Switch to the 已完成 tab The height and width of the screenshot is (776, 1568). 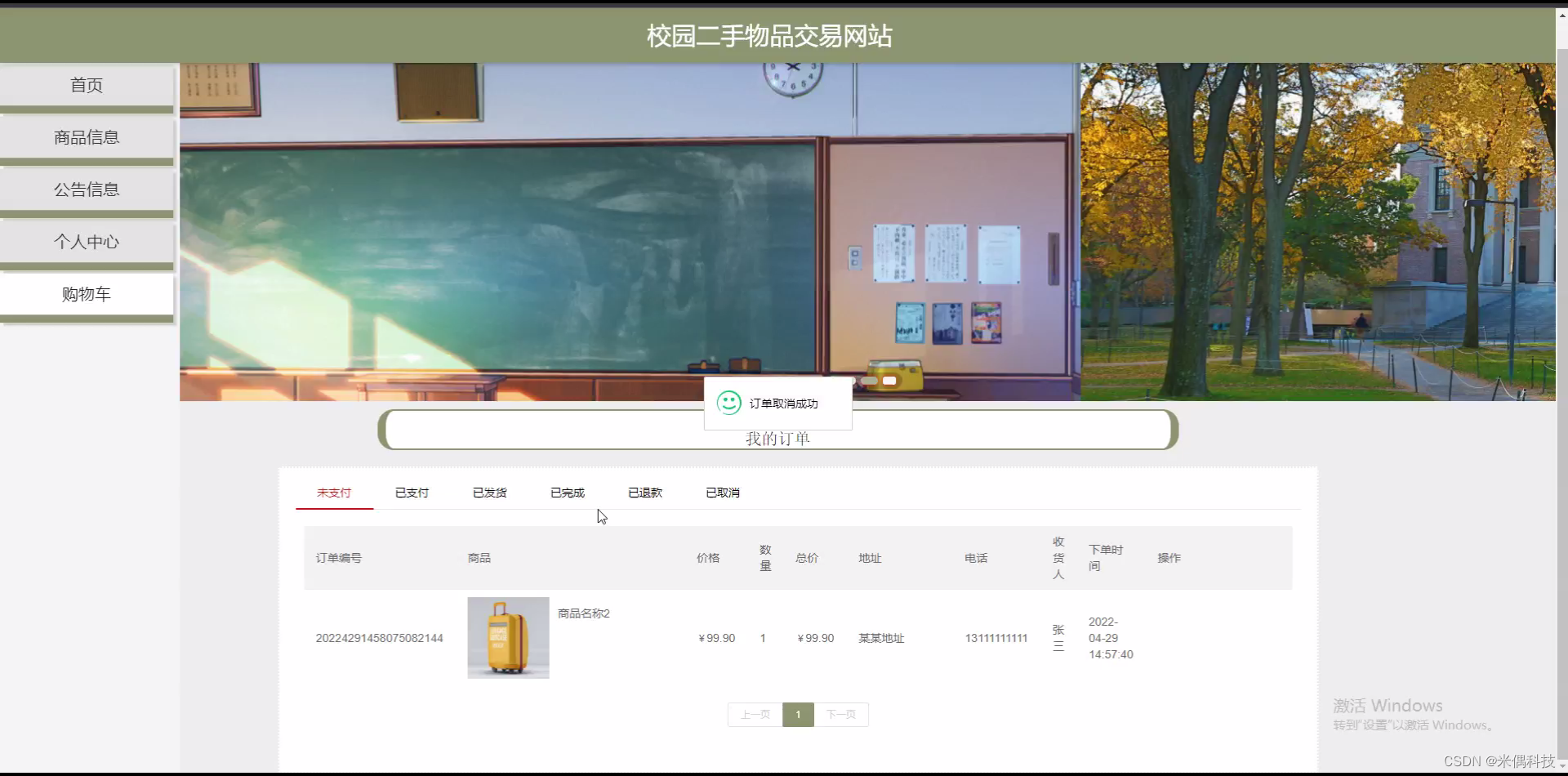point(566,493)
